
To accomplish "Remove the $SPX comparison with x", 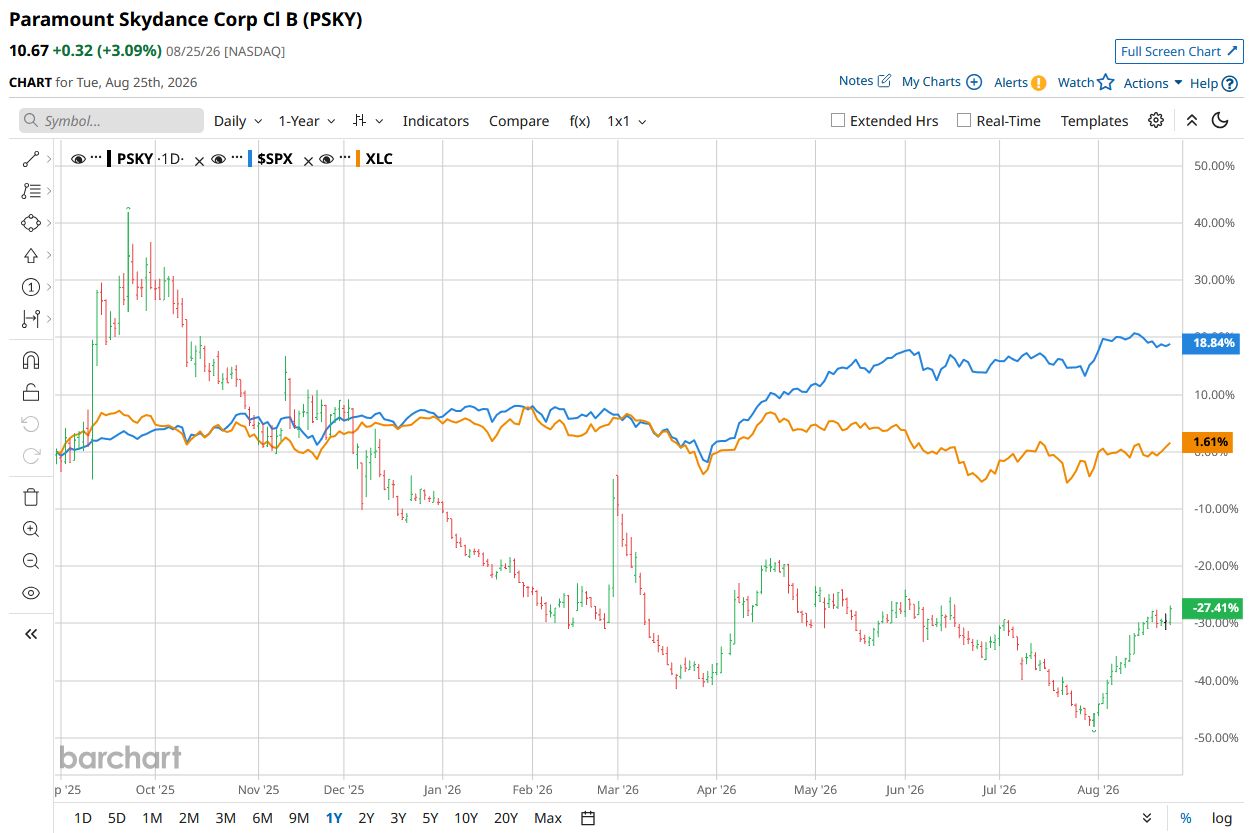I will pyautogui.click(x=308, y=160).
